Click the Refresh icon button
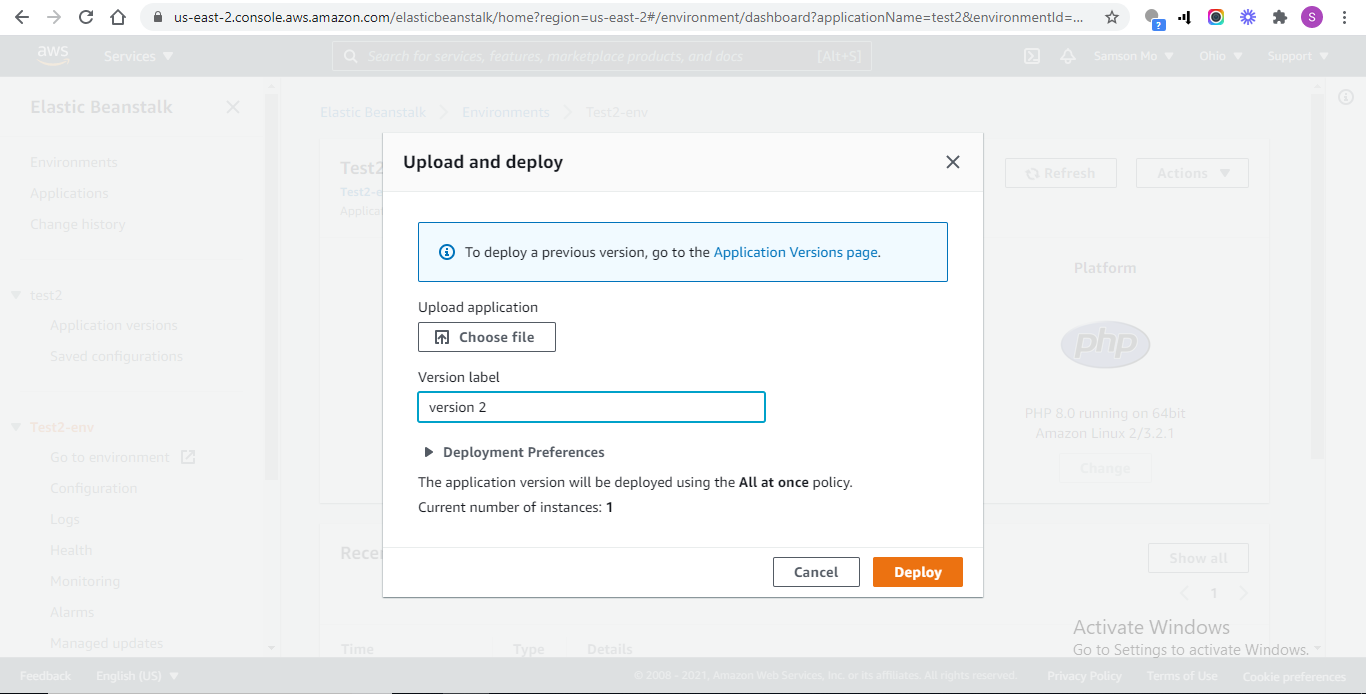The height and width of the screenshot is (694, 1366). click(x=1035, y=172)
